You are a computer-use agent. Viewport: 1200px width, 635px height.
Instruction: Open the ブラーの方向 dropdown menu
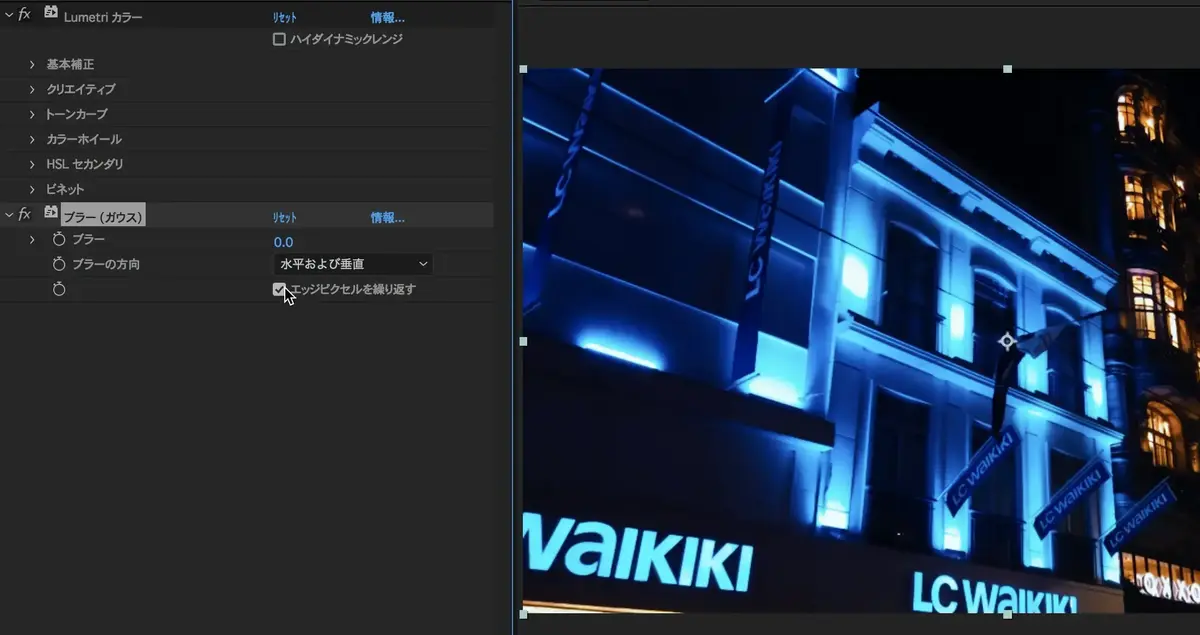tap(354, 264)
